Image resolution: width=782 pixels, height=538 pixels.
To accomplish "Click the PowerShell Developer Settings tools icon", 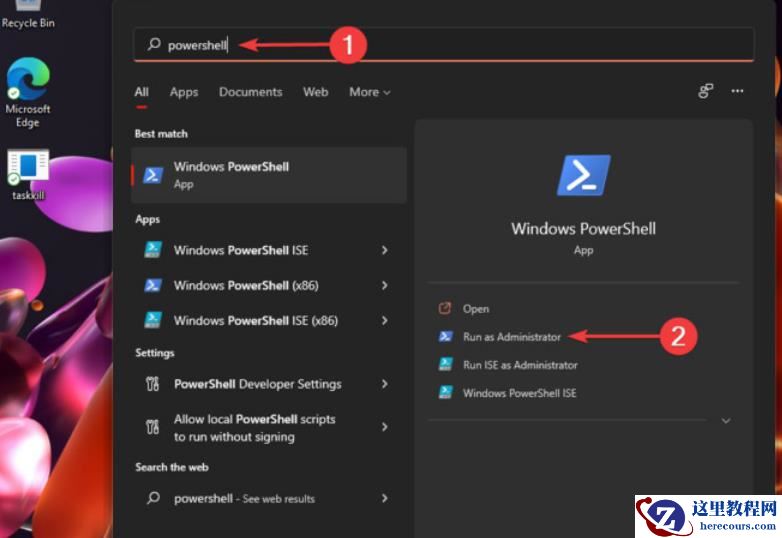I will click(x=153, y=384).
